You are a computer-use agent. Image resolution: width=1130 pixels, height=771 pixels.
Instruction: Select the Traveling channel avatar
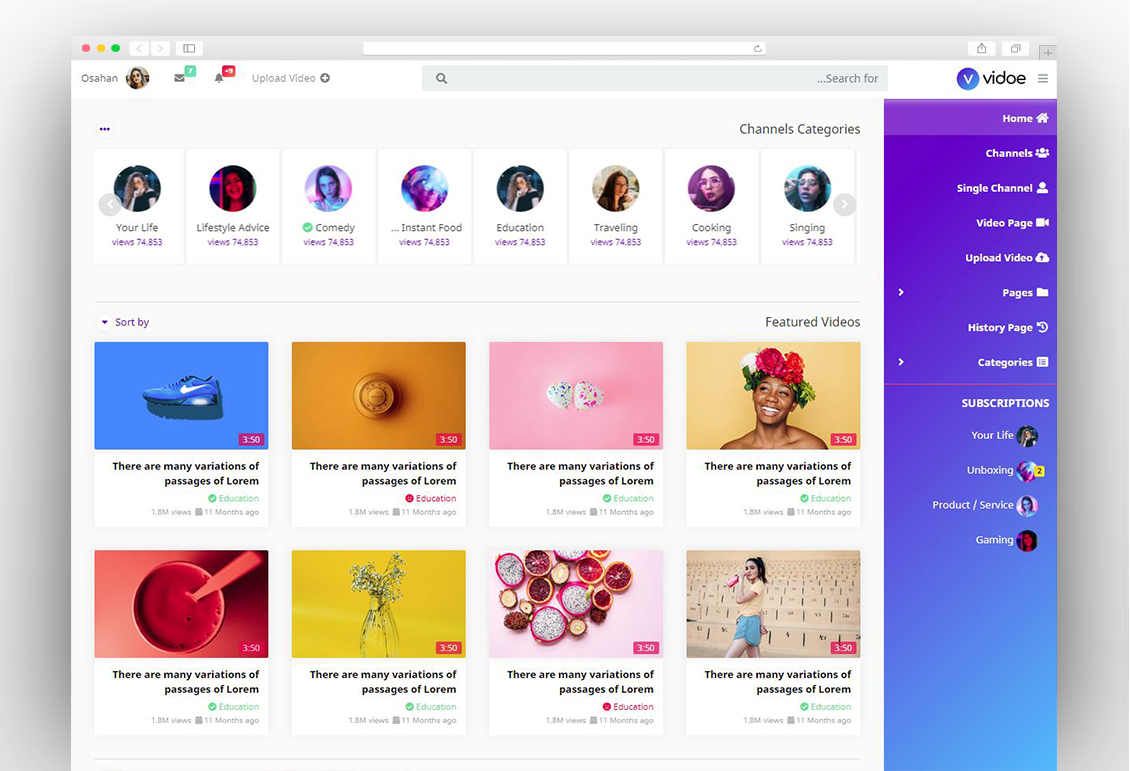[x=615, y=188]
